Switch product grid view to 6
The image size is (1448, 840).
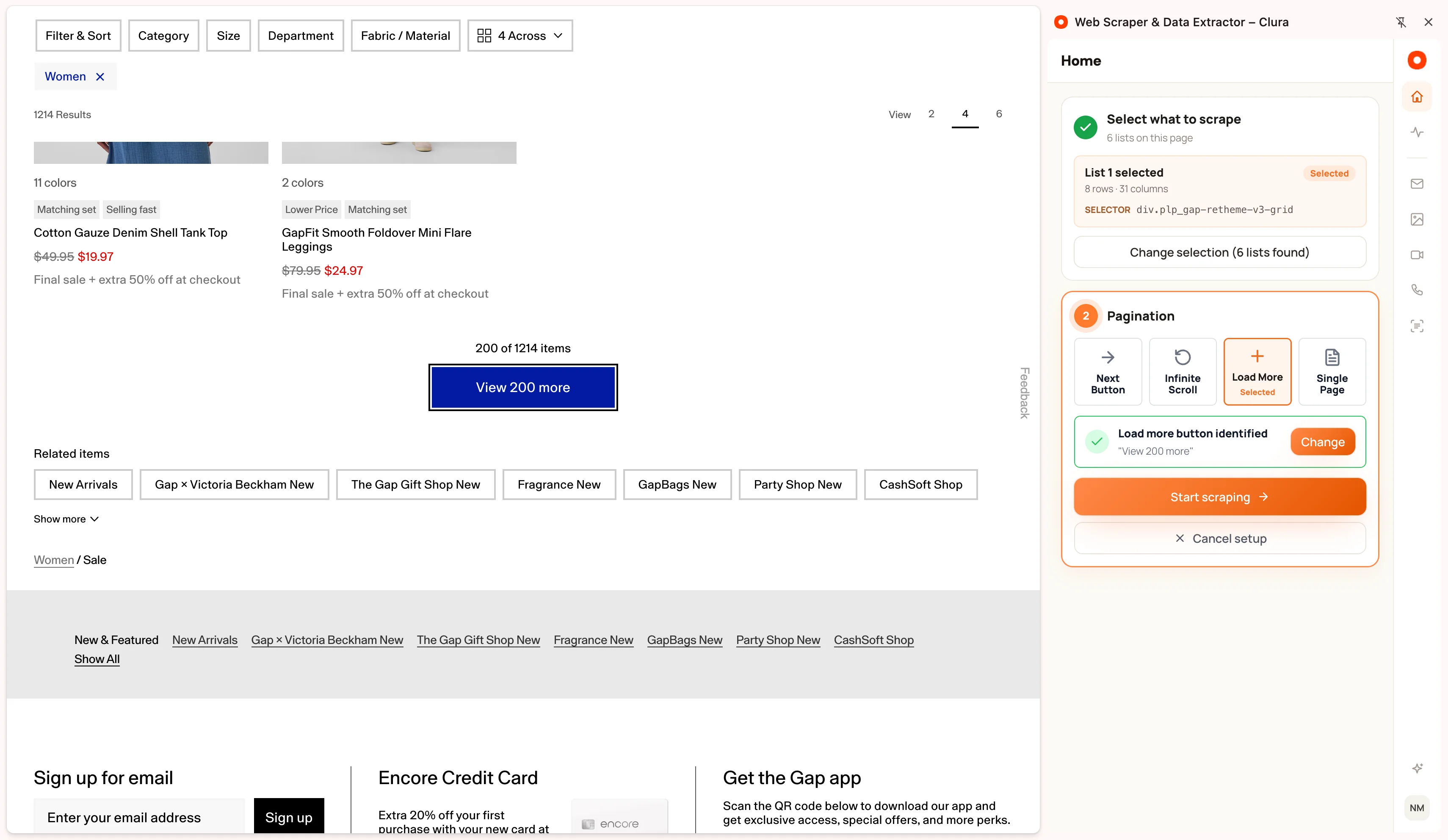(x=999, y=114)
